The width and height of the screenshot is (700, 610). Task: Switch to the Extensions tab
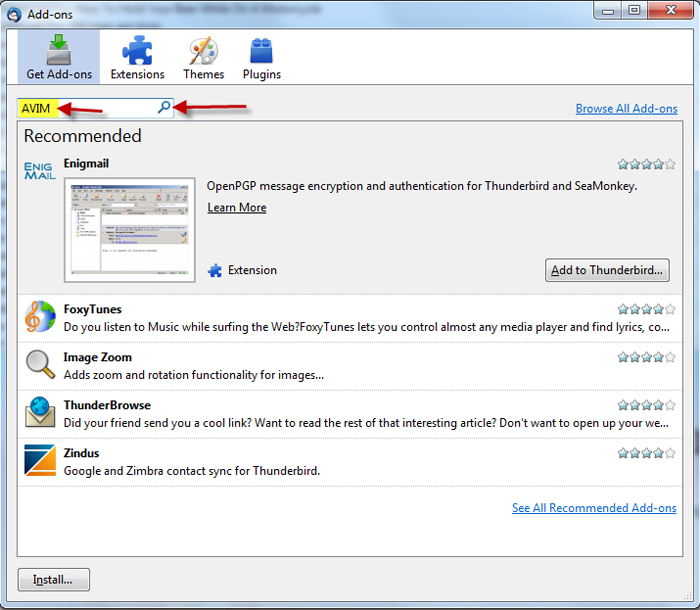click(138, 57)
